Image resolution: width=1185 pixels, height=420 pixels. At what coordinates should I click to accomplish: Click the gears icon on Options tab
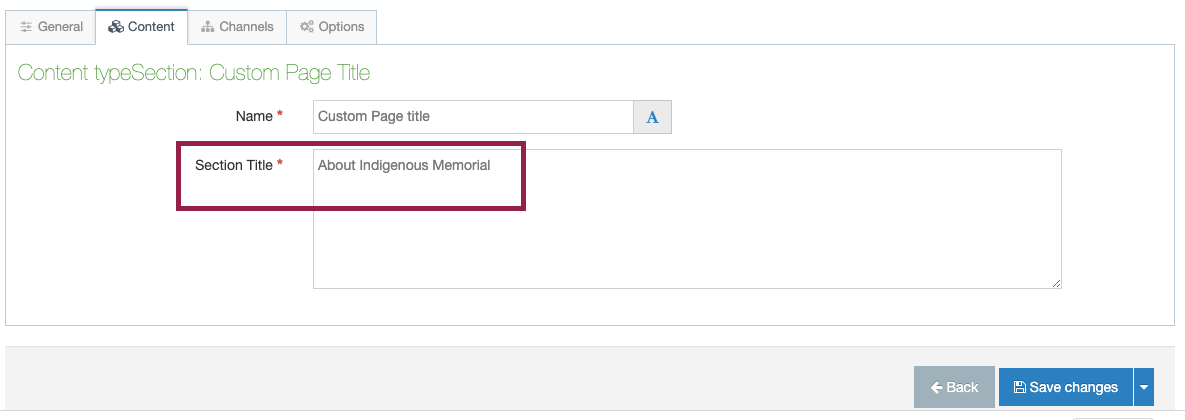[x=307, y=26]
